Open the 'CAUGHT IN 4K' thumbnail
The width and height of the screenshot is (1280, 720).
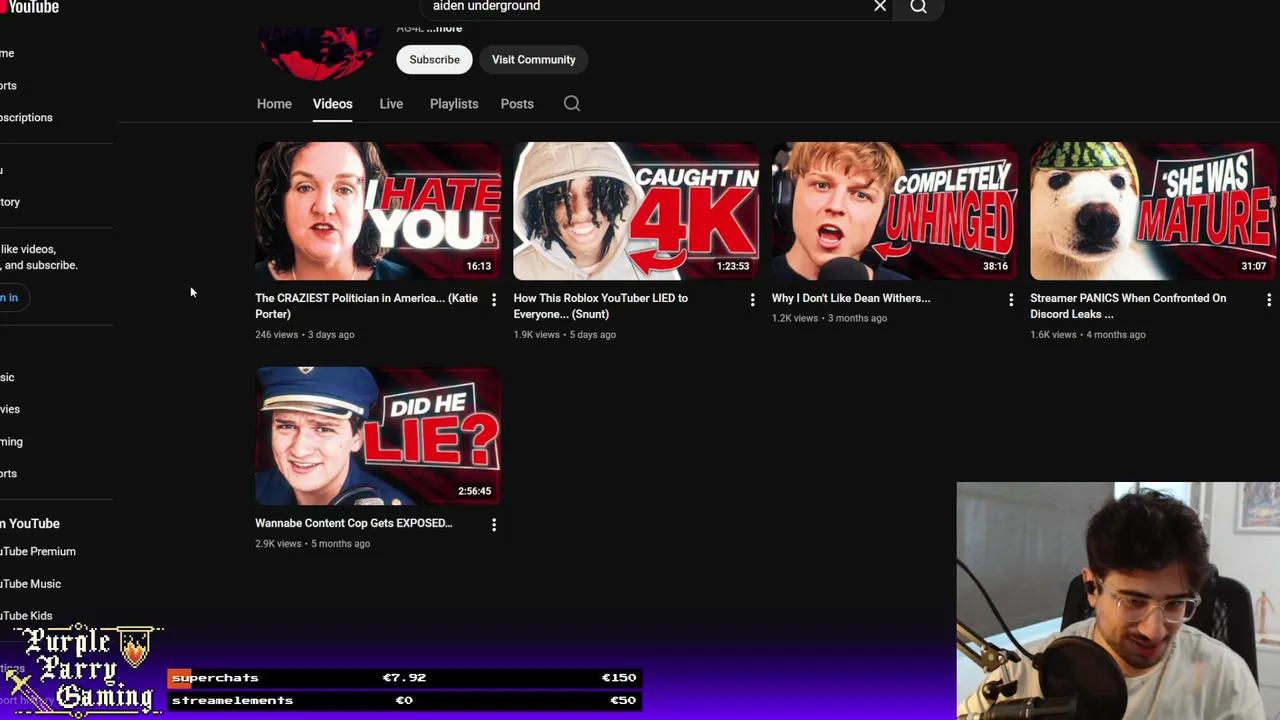point(636,211)
